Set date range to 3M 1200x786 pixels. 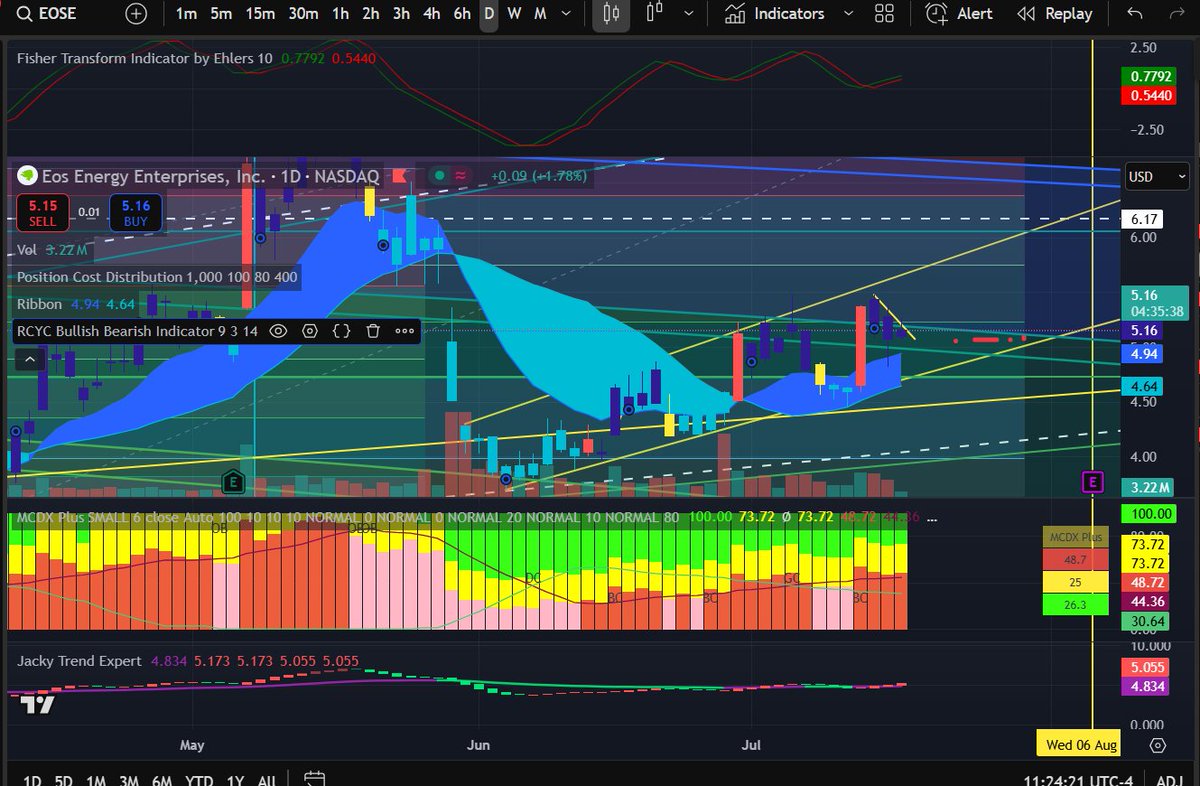[x=128, y=780]
